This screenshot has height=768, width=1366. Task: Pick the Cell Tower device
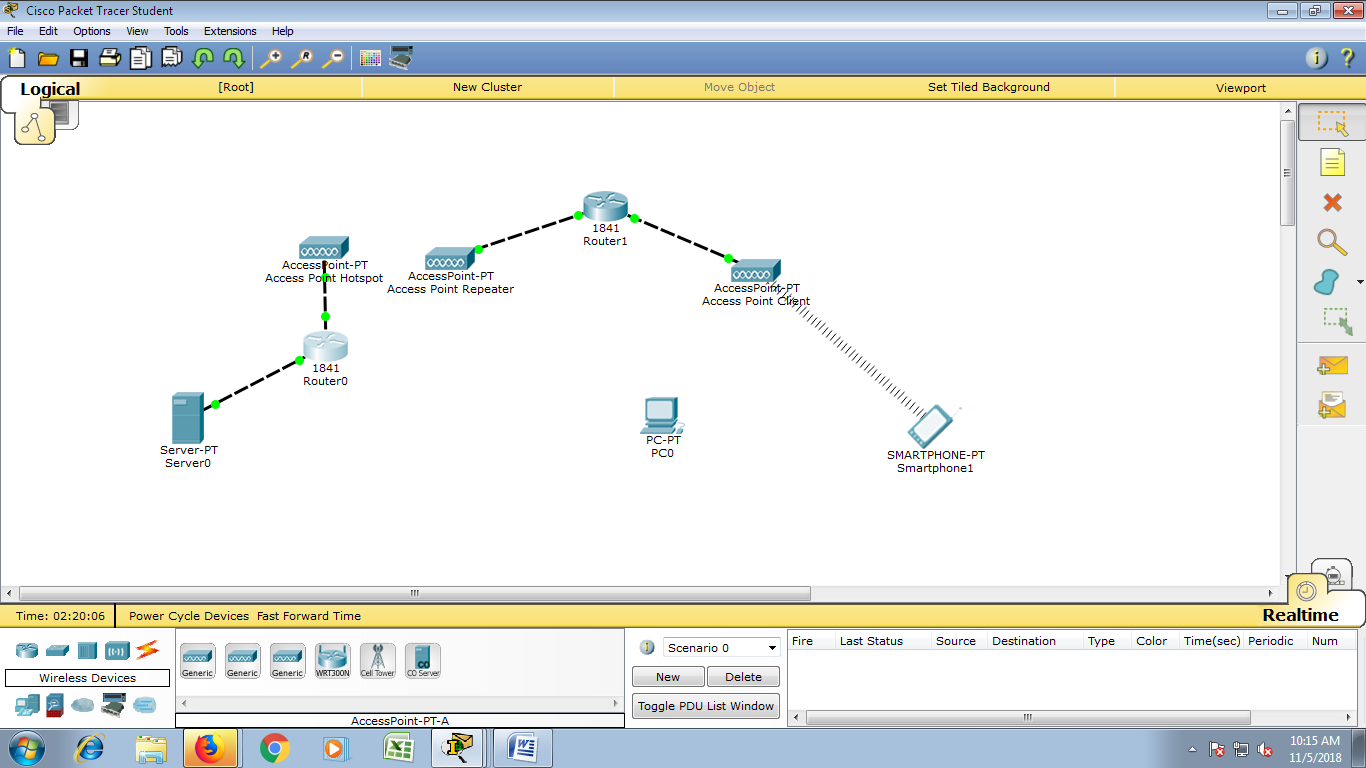tap(377, 661)
